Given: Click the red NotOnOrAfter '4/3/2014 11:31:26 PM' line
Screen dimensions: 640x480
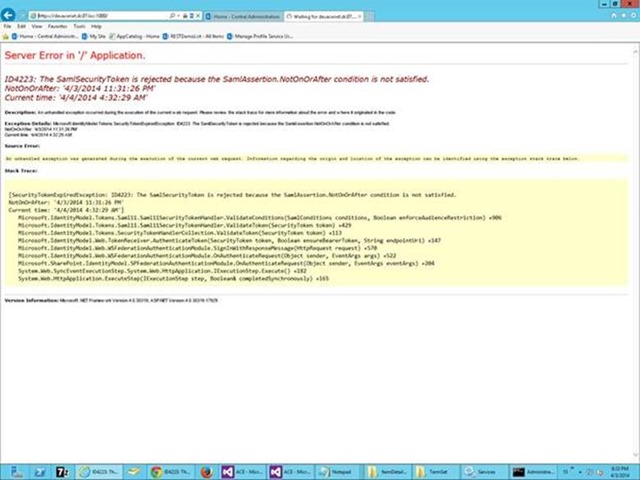Looking at the screenshot, I should (80, 89).
